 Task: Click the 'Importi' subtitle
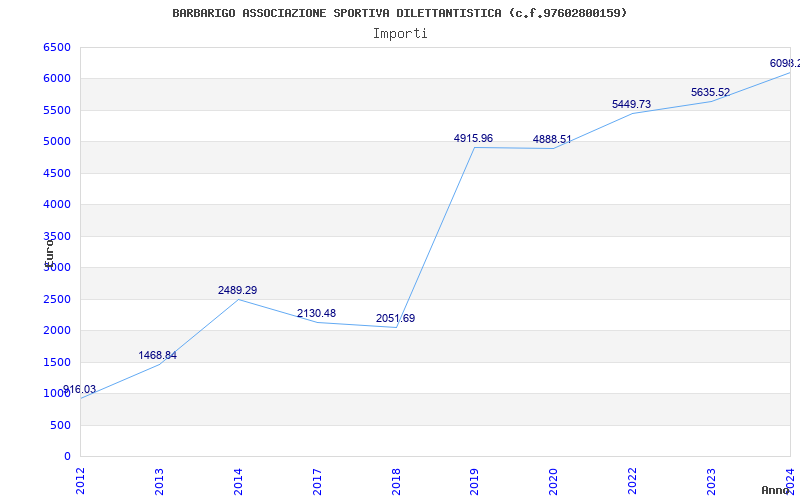pyautogui.click(x=400, y=34)
